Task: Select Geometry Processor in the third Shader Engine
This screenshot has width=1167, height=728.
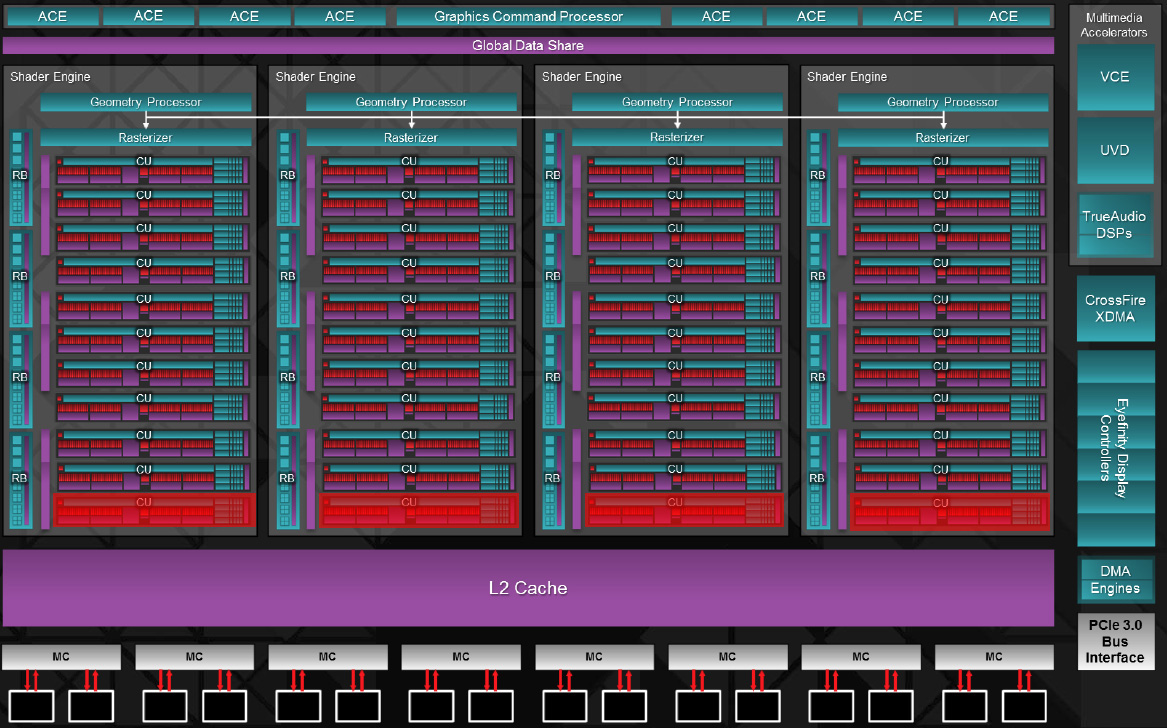Action: click(x=677, y=102)
